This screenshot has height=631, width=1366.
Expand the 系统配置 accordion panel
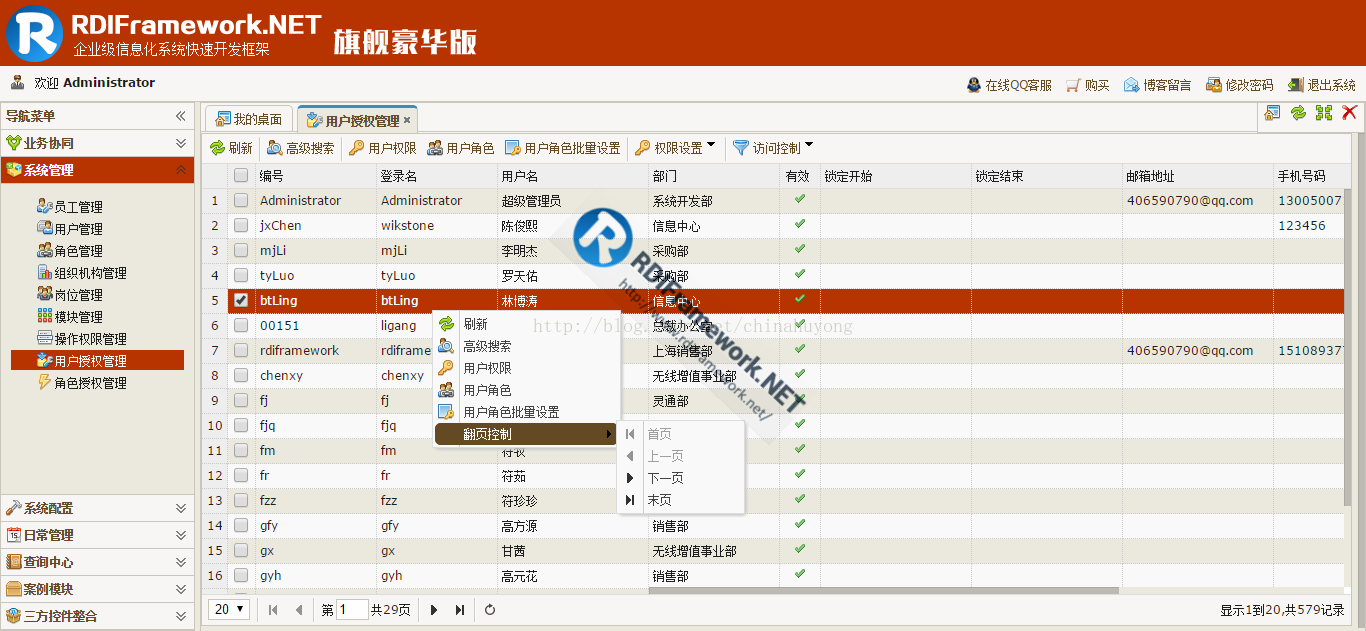(97, 508)
